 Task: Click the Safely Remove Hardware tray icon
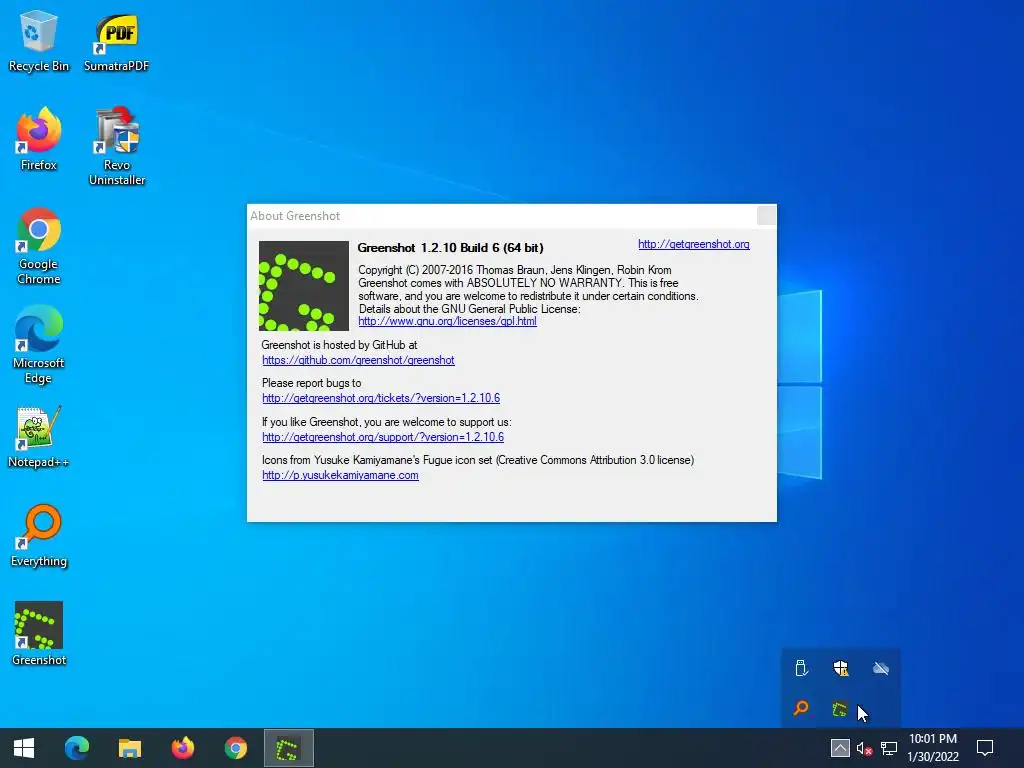[x=801, y=668]
